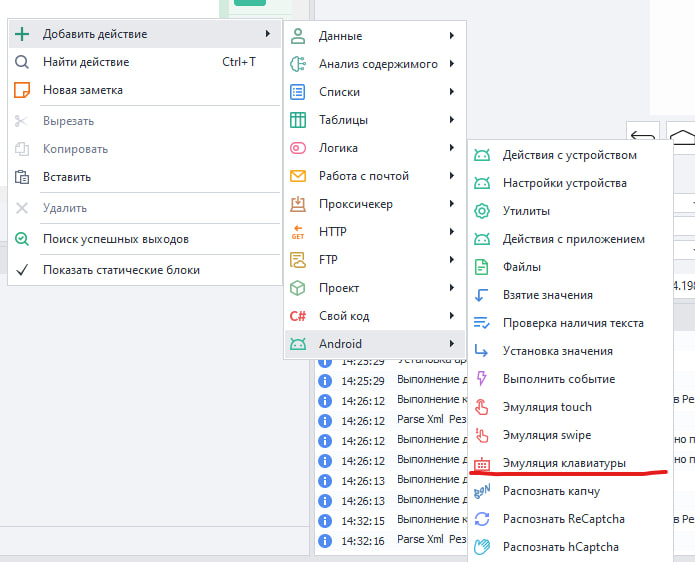Expand the Логика submenu arrow

451,148
